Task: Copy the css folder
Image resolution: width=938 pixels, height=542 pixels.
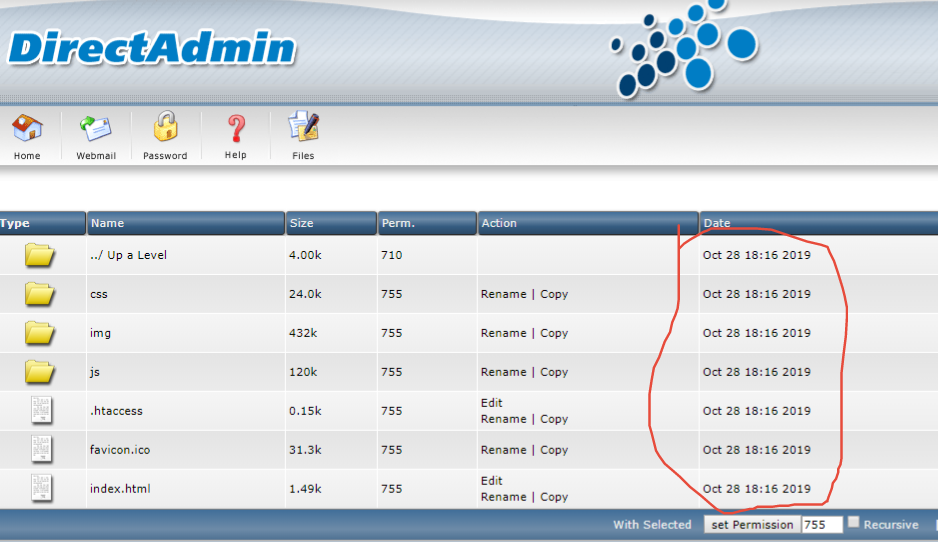Action: click(x=554, y=294)
